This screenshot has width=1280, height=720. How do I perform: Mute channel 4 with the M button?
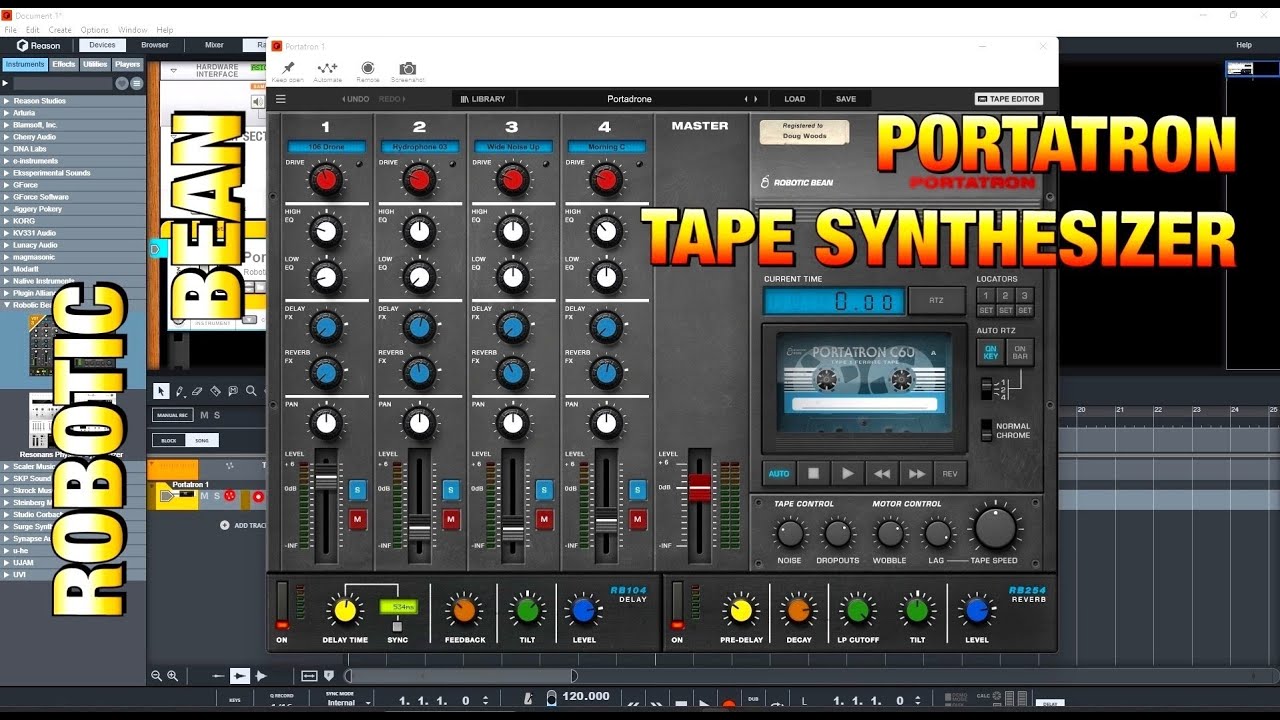[638, 519]
